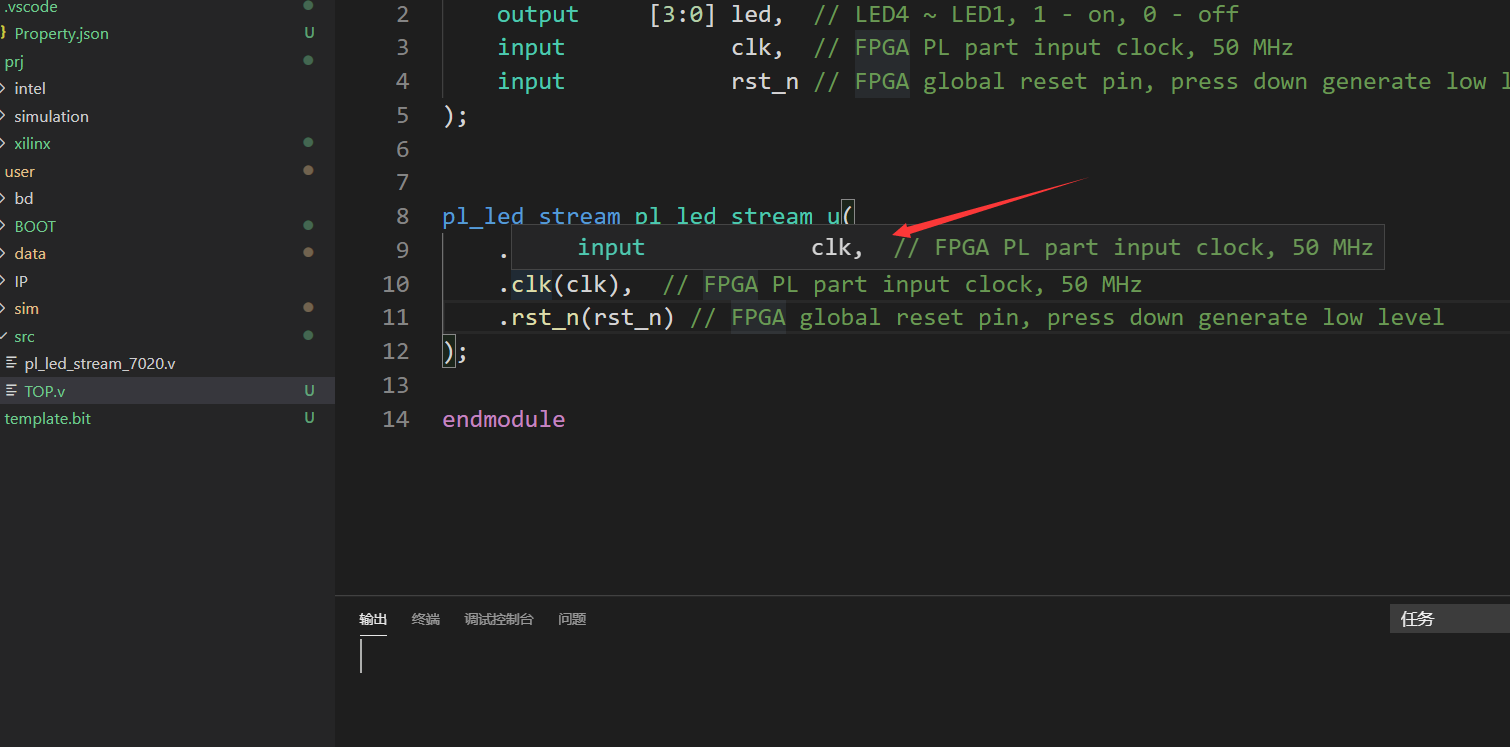Click inside the output panel text area
Image resolution: width=1510 pixels, height=747 pixels.
click(x=922, y=690)
